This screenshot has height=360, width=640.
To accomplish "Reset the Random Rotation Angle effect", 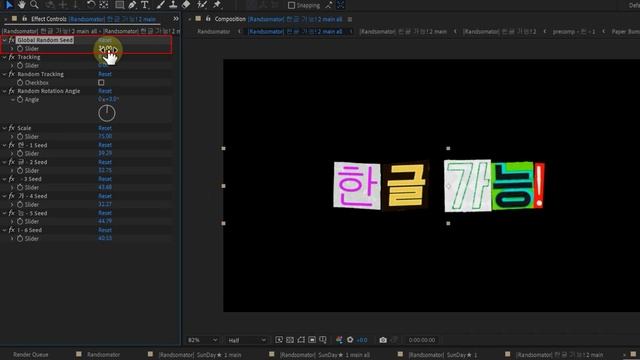I will pos(105,91).
